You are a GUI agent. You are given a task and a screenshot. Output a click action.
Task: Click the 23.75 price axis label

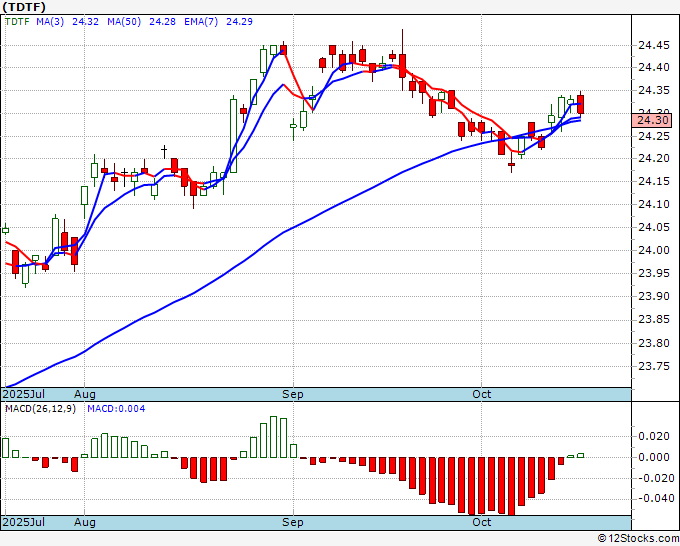point(654,366)
